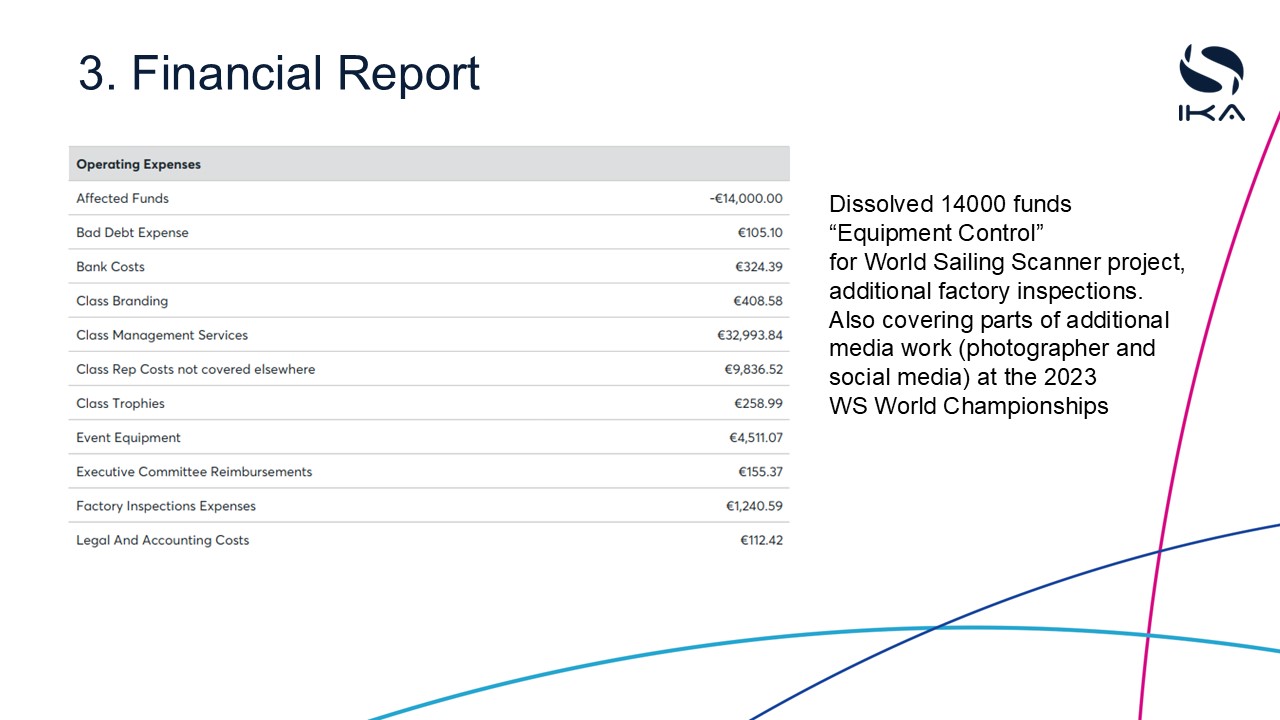Click the -€14,000.00 amount
Viewport: 1280px width, 720px height.
[745, 198]
